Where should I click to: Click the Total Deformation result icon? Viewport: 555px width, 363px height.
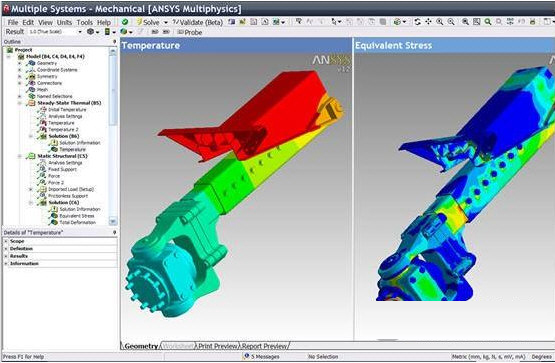pos(54,223)
